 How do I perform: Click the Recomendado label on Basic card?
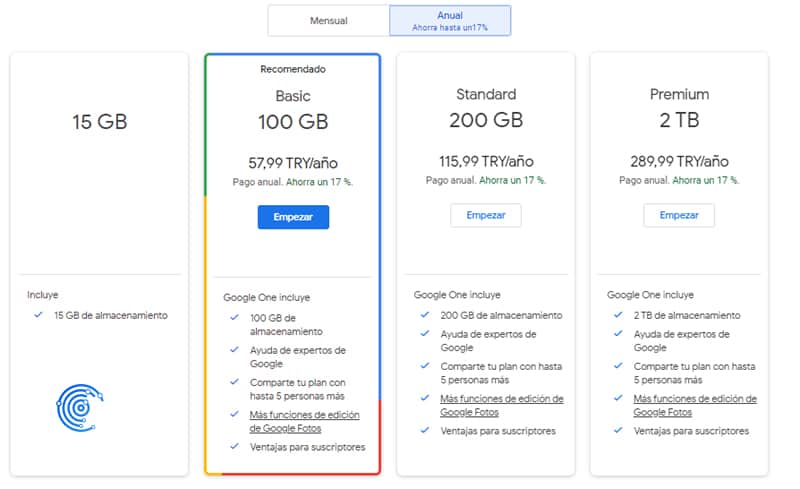(293, 69)
